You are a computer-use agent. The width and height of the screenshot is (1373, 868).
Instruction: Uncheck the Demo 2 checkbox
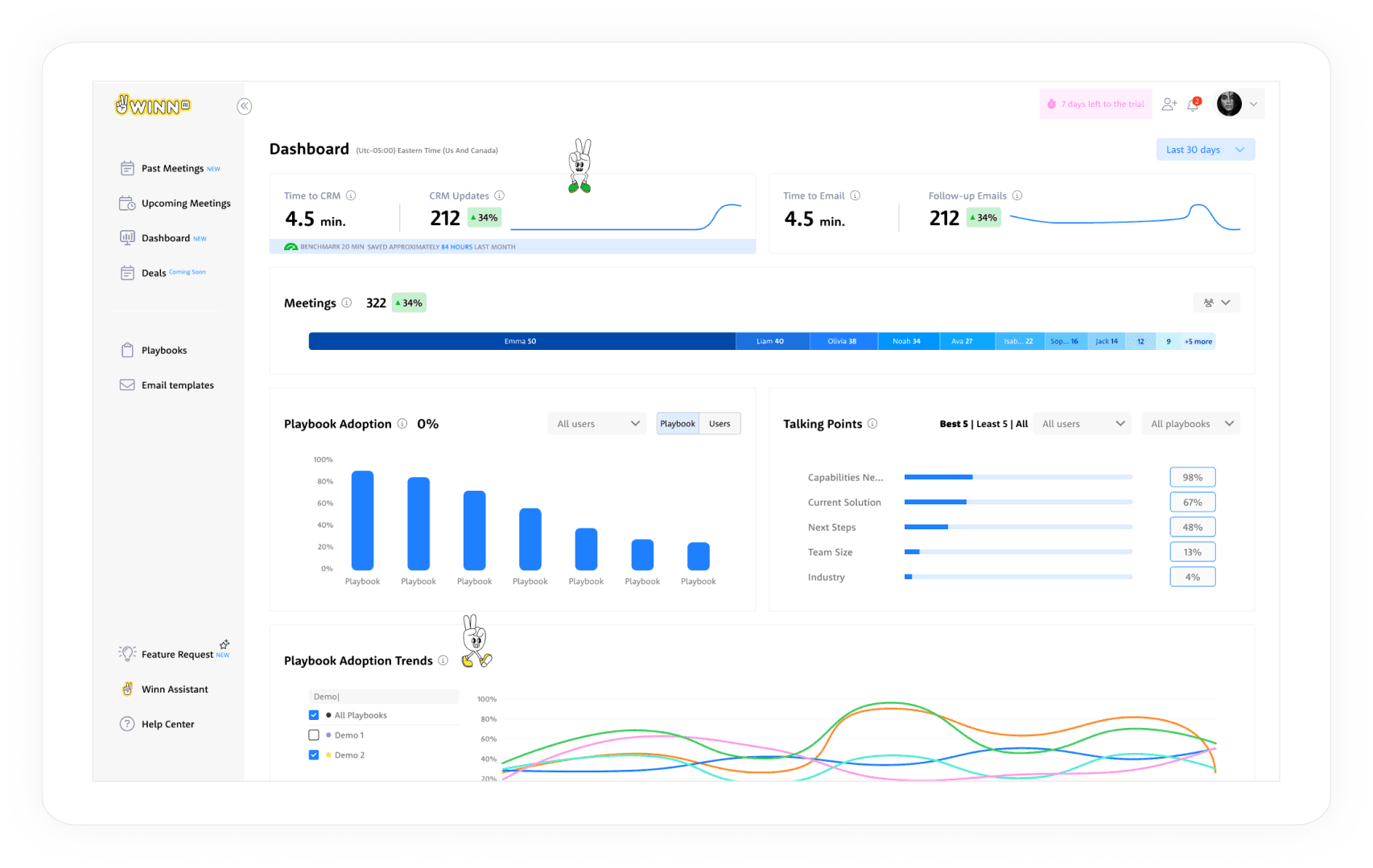314,755
